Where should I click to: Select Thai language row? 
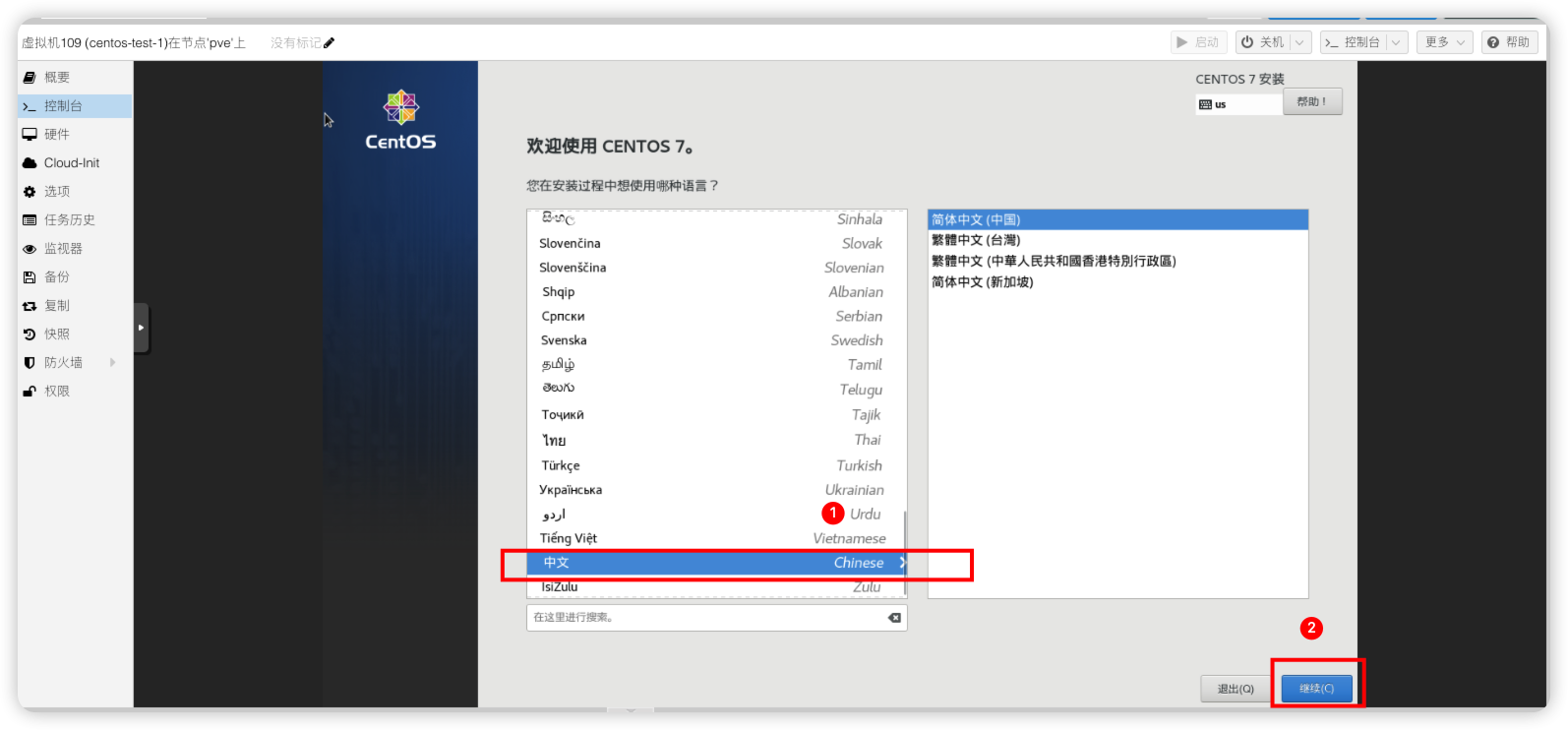coord(716,440)
